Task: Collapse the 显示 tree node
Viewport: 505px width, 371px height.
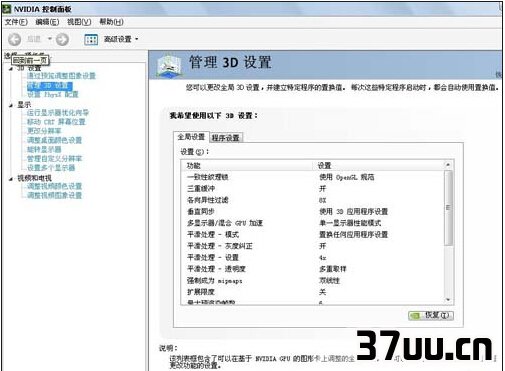Action: (x=11, y=105)
